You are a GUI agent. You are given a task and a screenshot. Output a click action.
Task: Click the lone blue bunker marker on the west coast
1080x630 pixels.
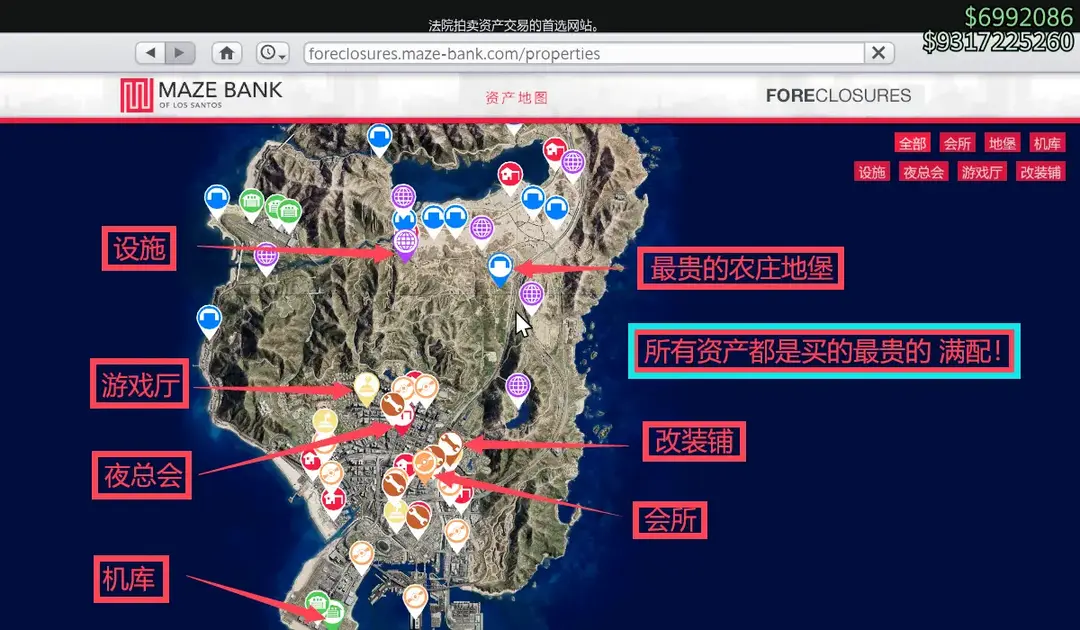[209, 320]
